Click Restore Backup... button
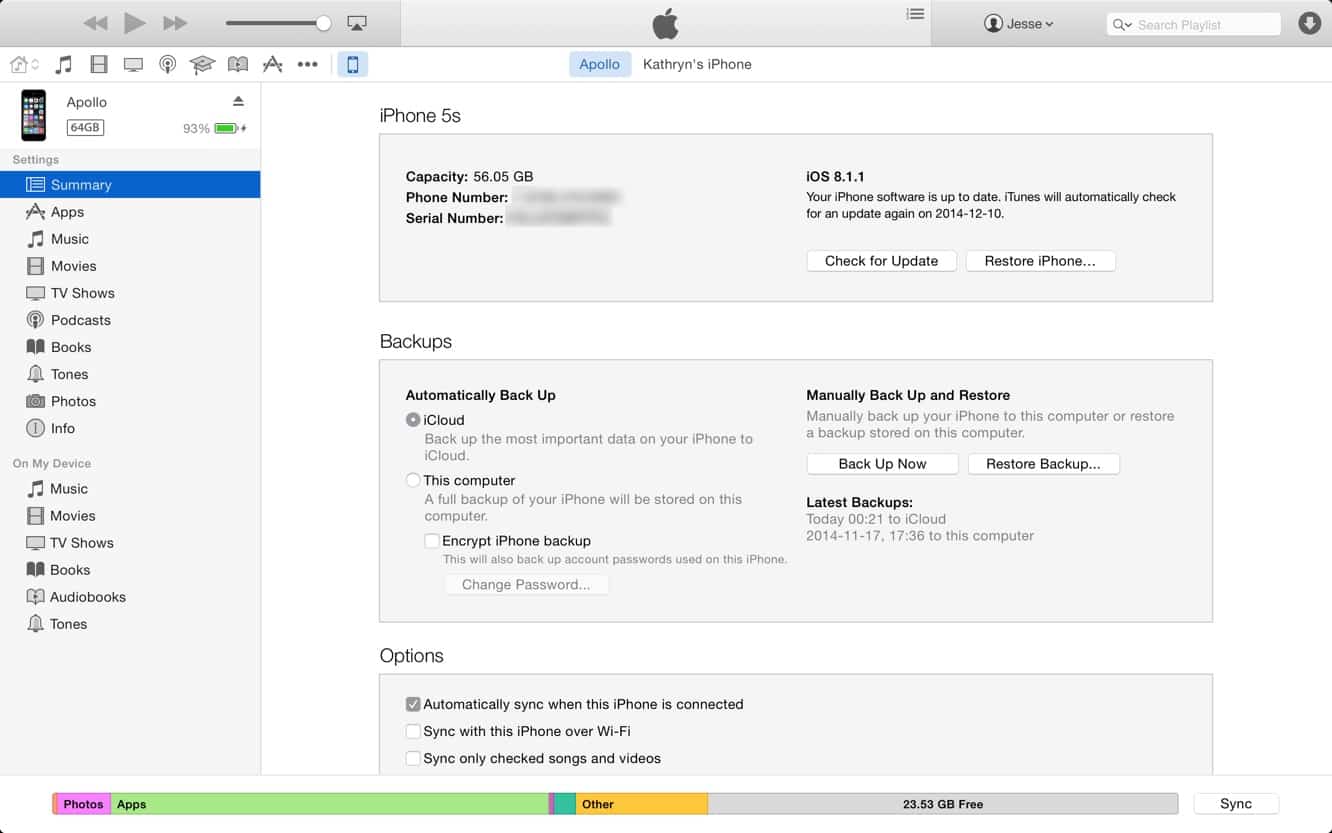This screenshot has width=1332, height=833. [x=1043, y=464]
